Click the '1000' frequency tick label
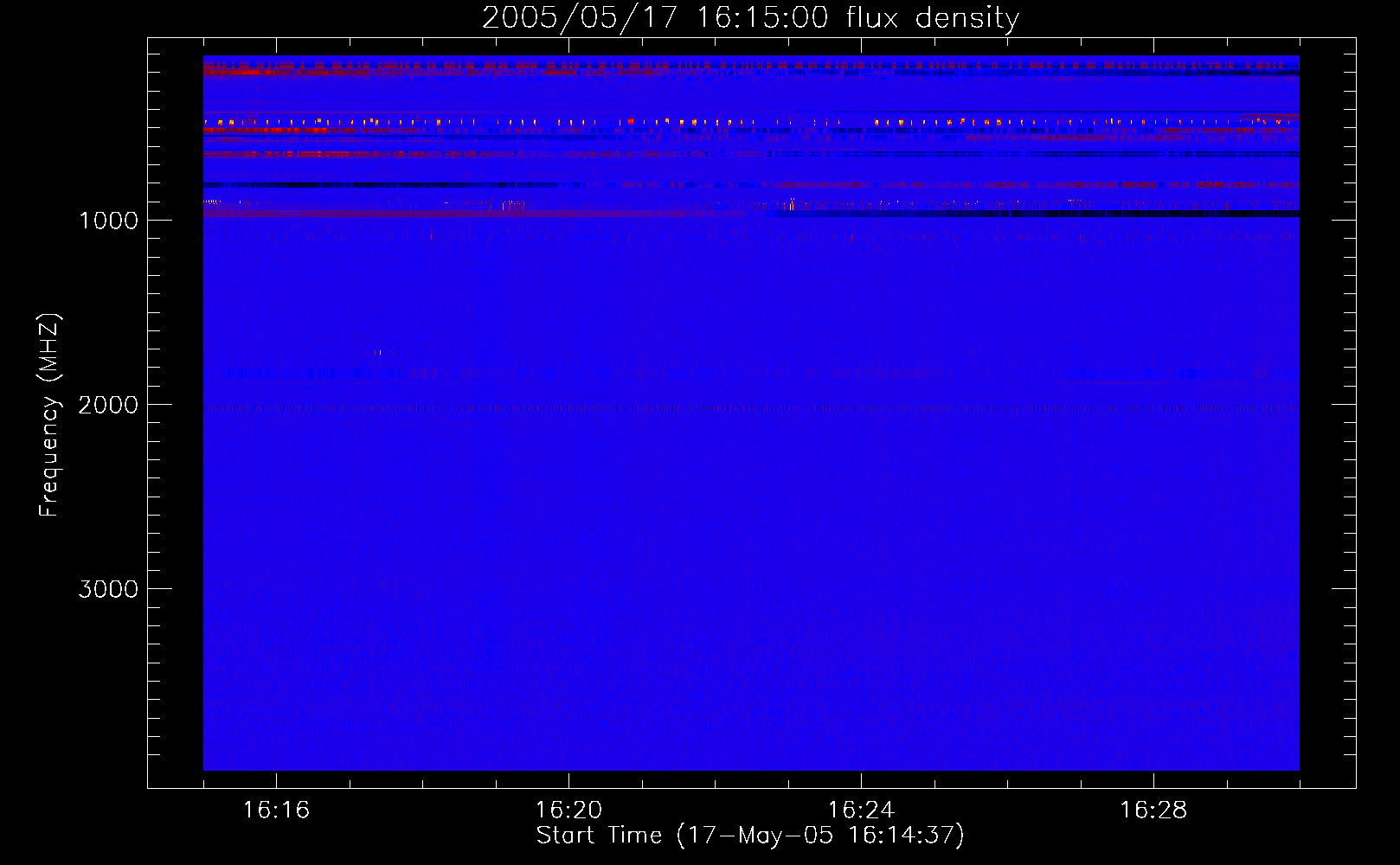The image size is (1400, 865). 108,221
